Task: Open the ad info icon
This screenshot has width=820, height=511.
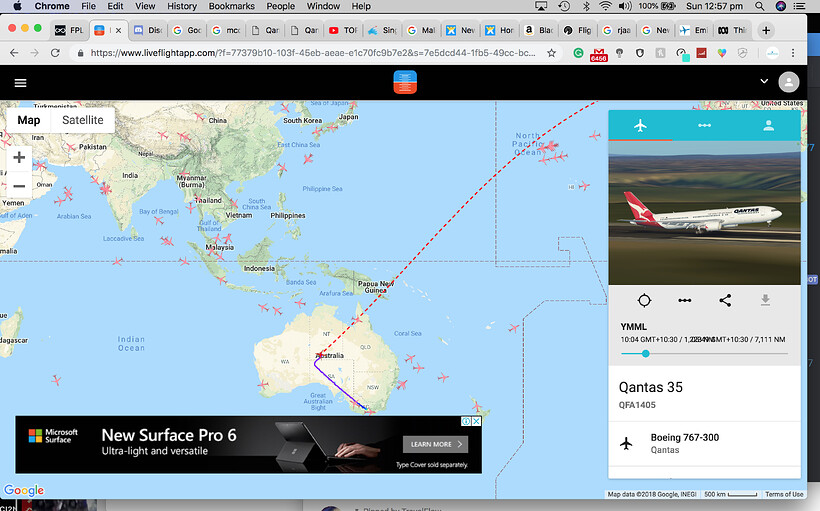Action: click(x=466, y=421)
